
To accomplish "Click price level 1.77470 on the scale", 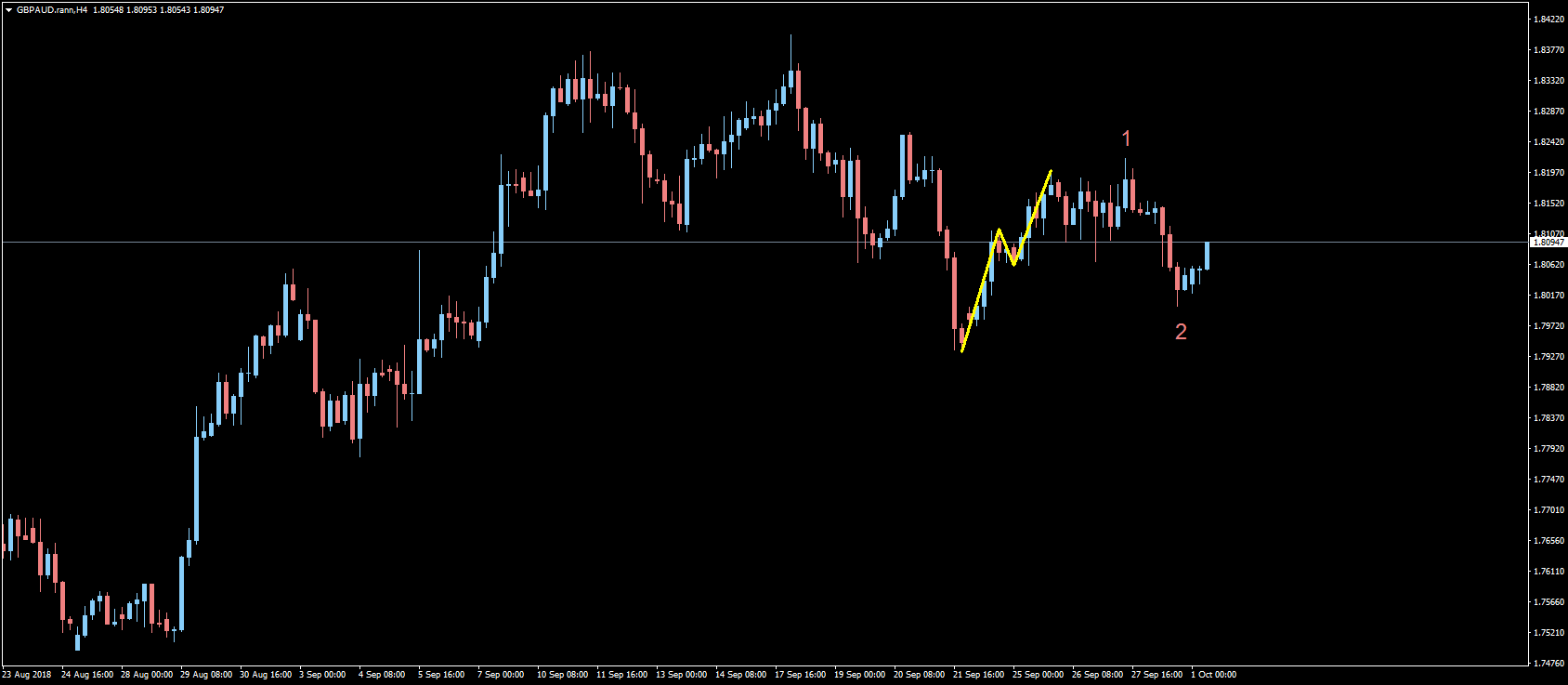I will pyautogui.click(x=1548, y=480).
